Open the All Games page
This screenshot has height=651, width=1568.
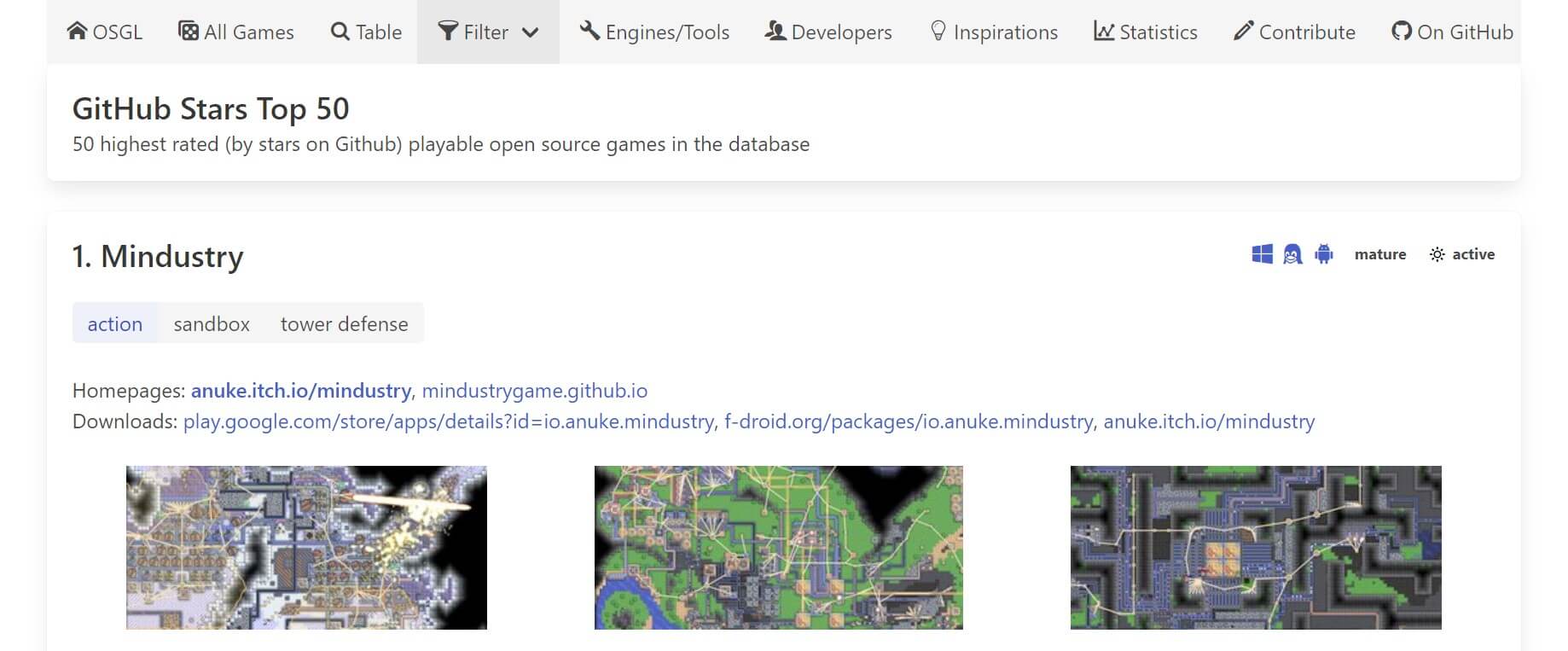(x=236, y=32)
